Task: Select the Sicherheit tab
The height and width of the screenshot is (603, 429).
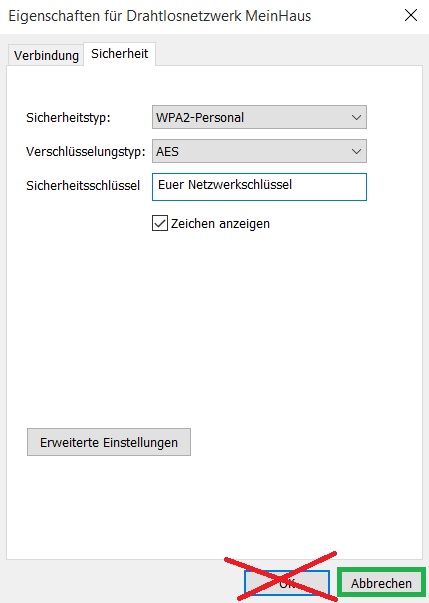Action: click(120, 54)
